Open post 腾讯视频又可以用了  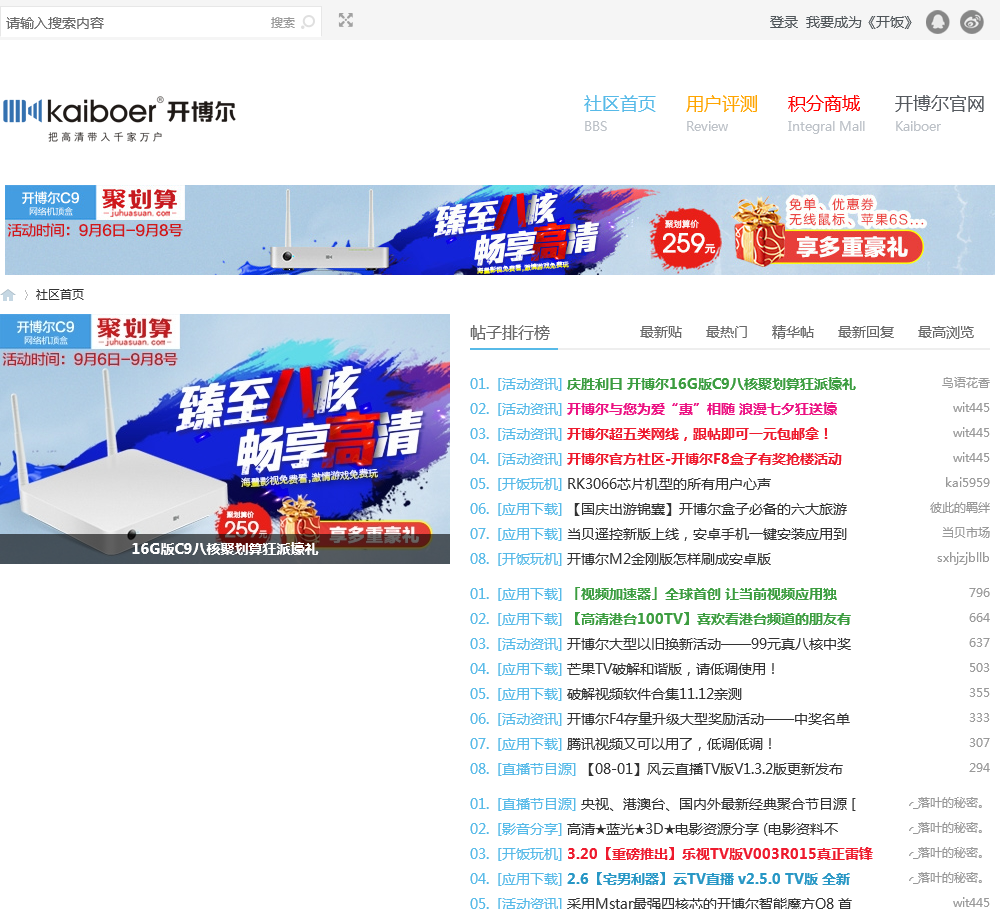[670, 744]
